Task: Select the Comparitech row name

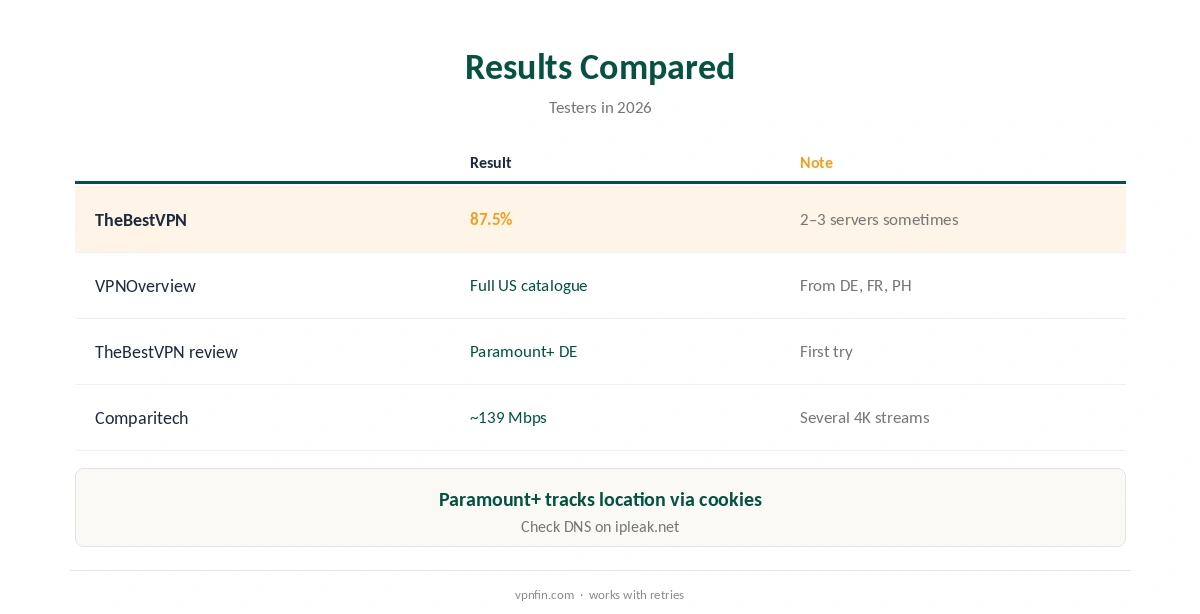Action: [x=141, y=418]
